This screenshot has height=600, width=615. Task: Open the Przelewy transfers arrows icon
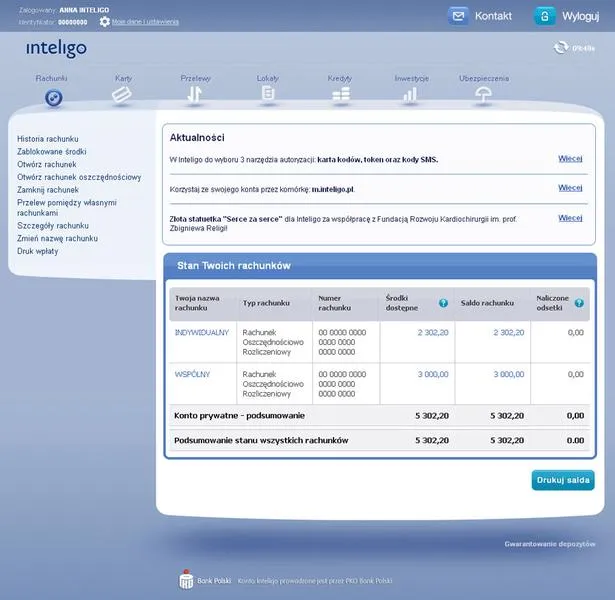(x=194, y=94)
